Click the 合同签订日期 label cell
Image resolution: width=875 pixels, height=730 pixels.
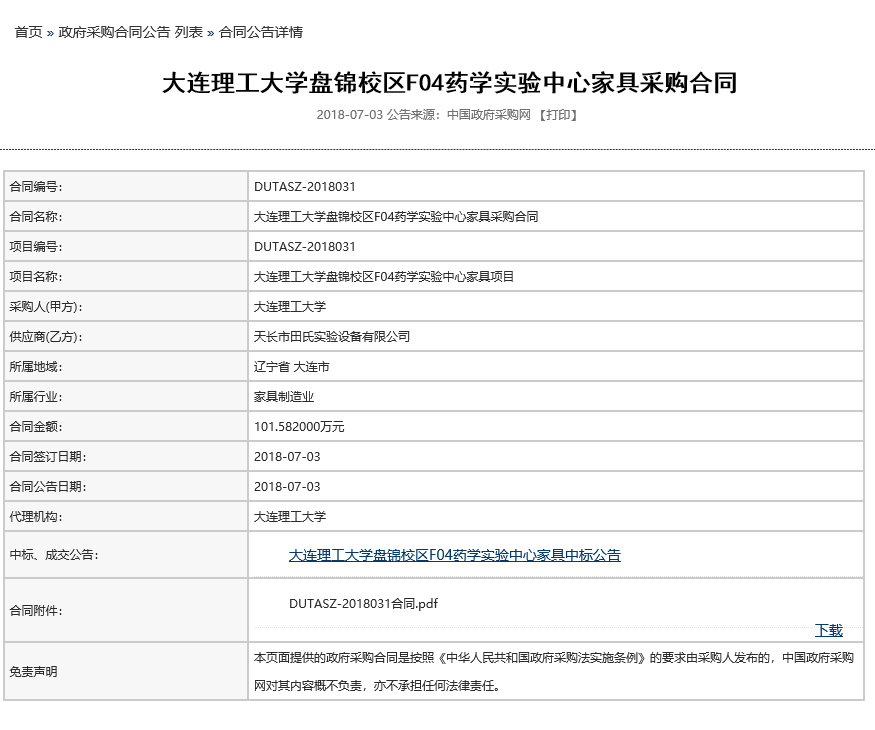48,457
